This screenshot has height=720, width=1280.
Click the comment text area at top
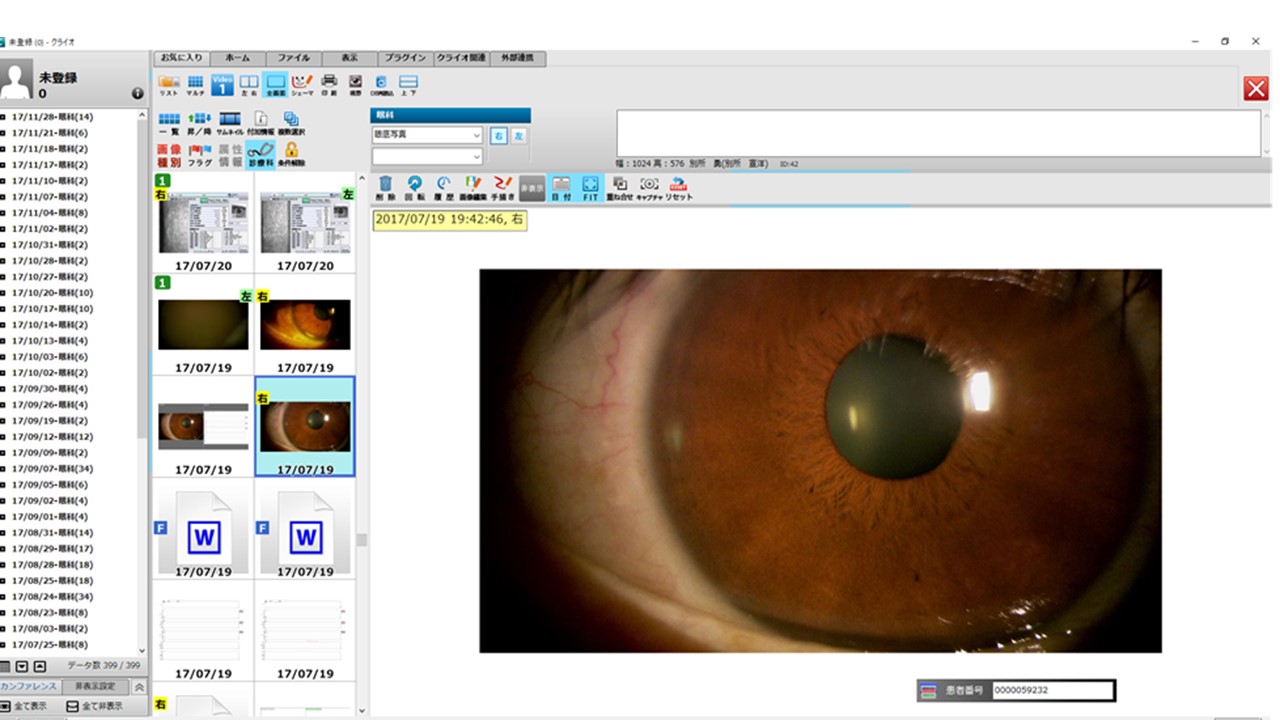click(x=938, y=132)
